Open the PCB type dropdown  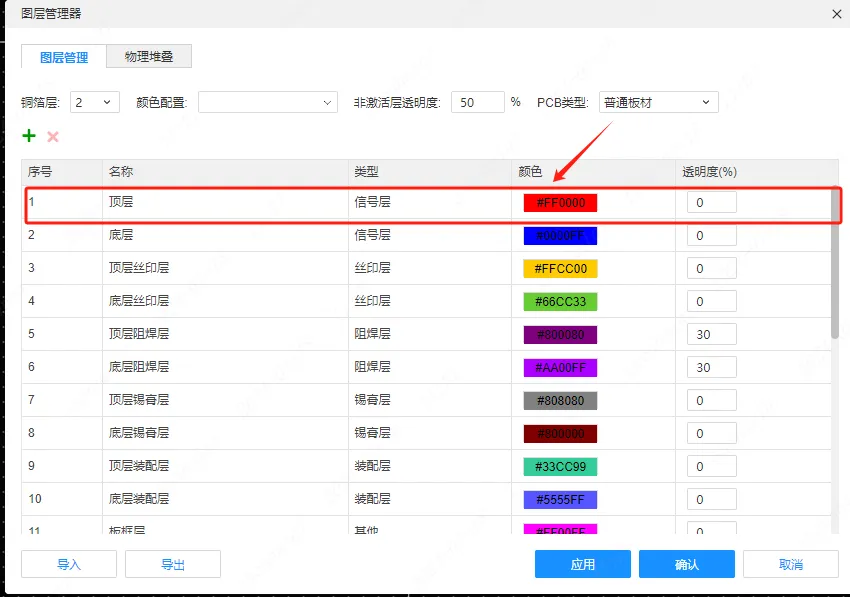tap(658, 102)
